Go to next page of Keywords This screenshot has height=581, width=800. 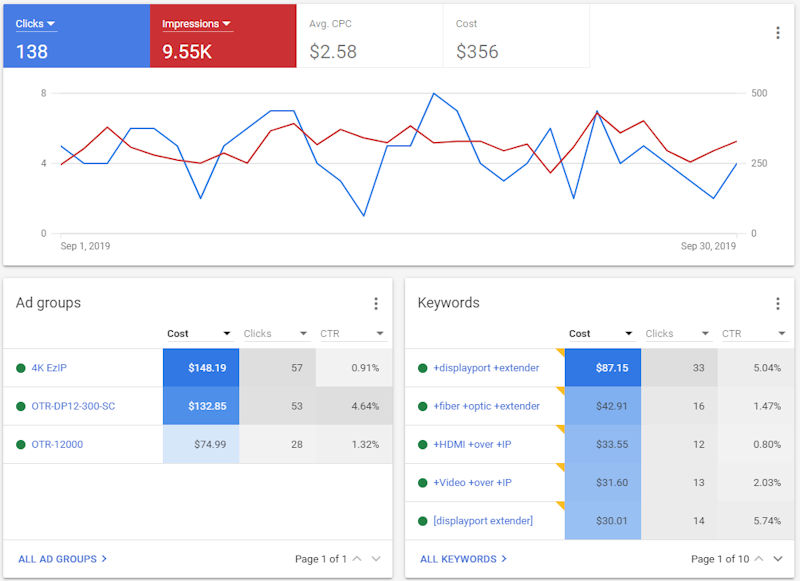point(778,559)
